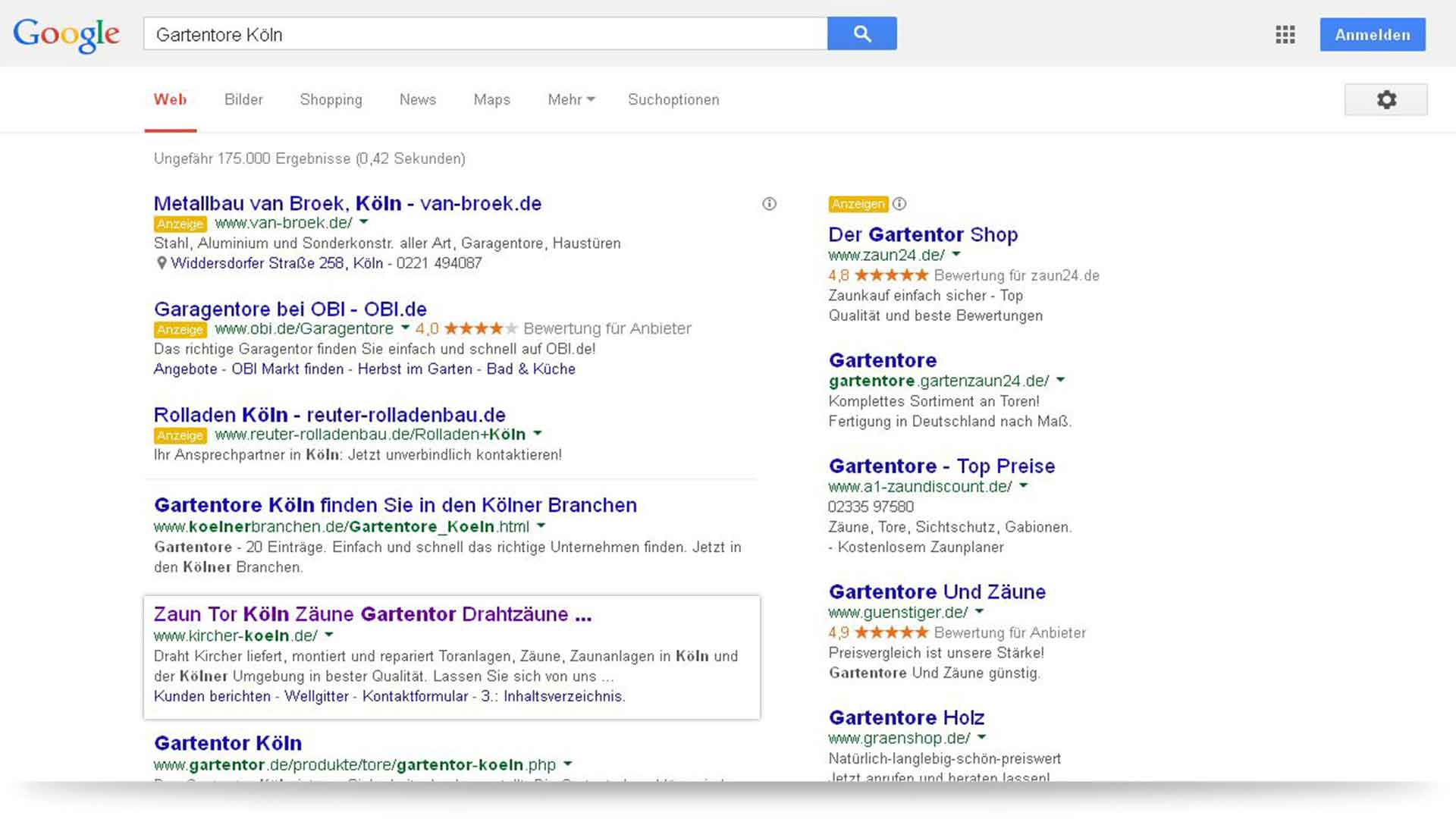The height and width of the screenshot is (819, 1456).
Task: Expand arrow next to reuter-rolladenbau.de URL
Action: click(538, 434)
